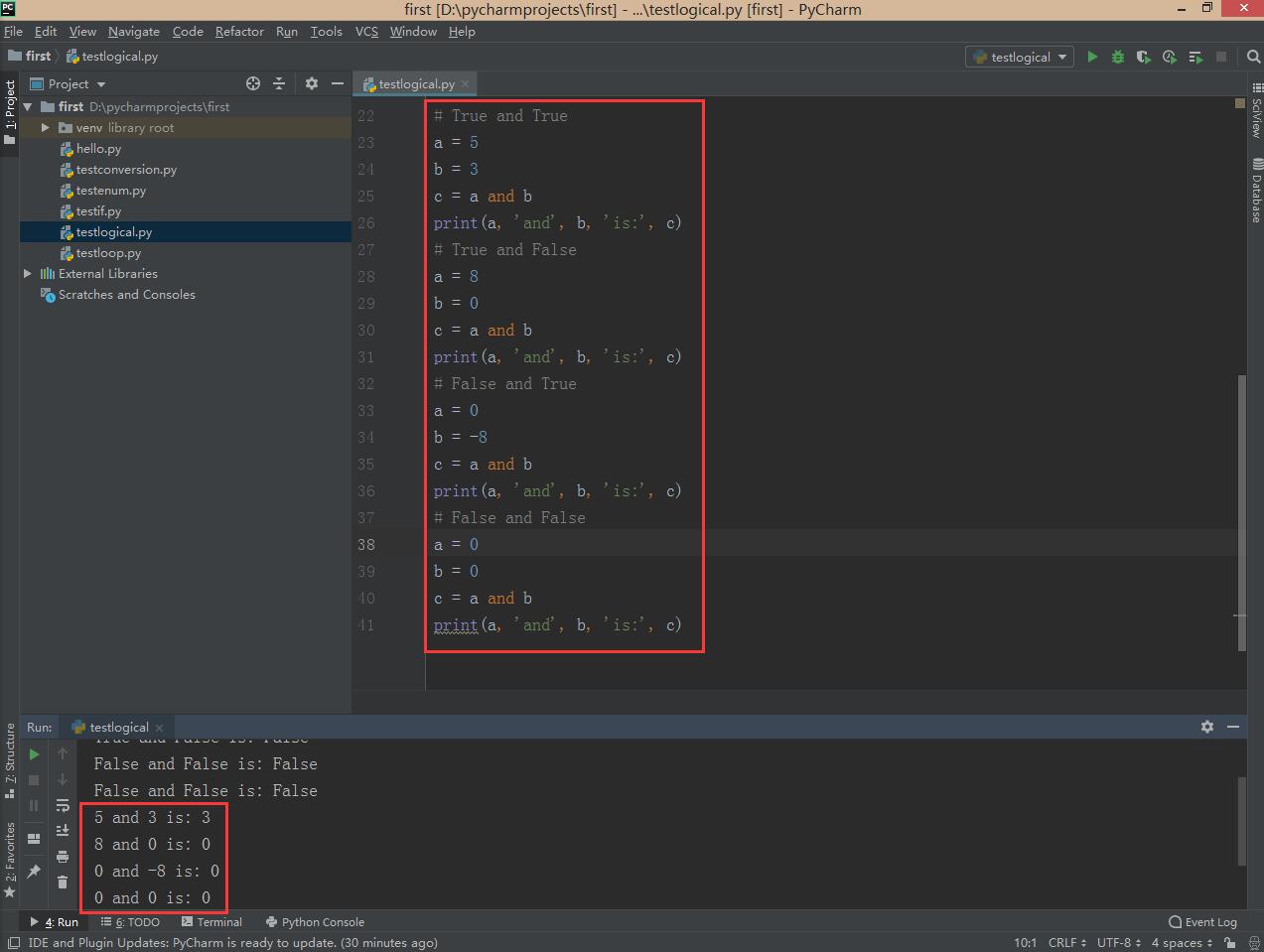Collapse all in the Project panel
Image resolution: width=1264 pixels, height=952 pixels.
coord(279,83)
